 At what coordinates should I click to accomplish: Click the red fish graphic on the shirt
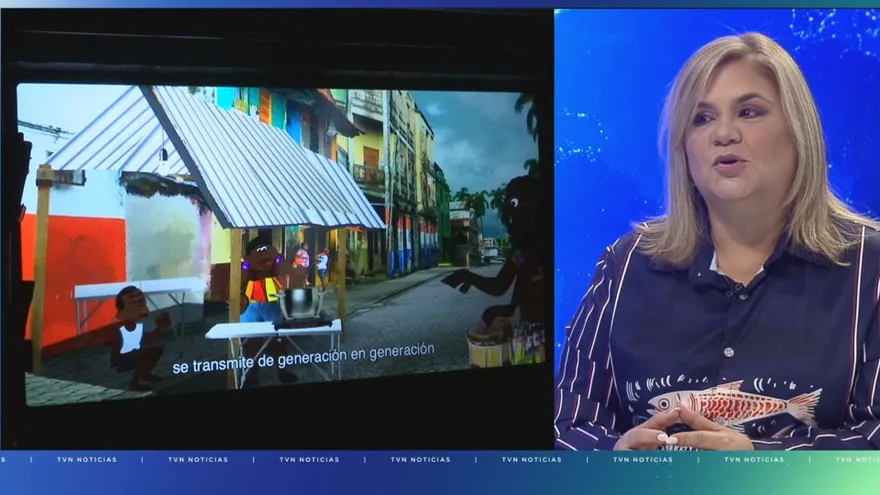734,404
